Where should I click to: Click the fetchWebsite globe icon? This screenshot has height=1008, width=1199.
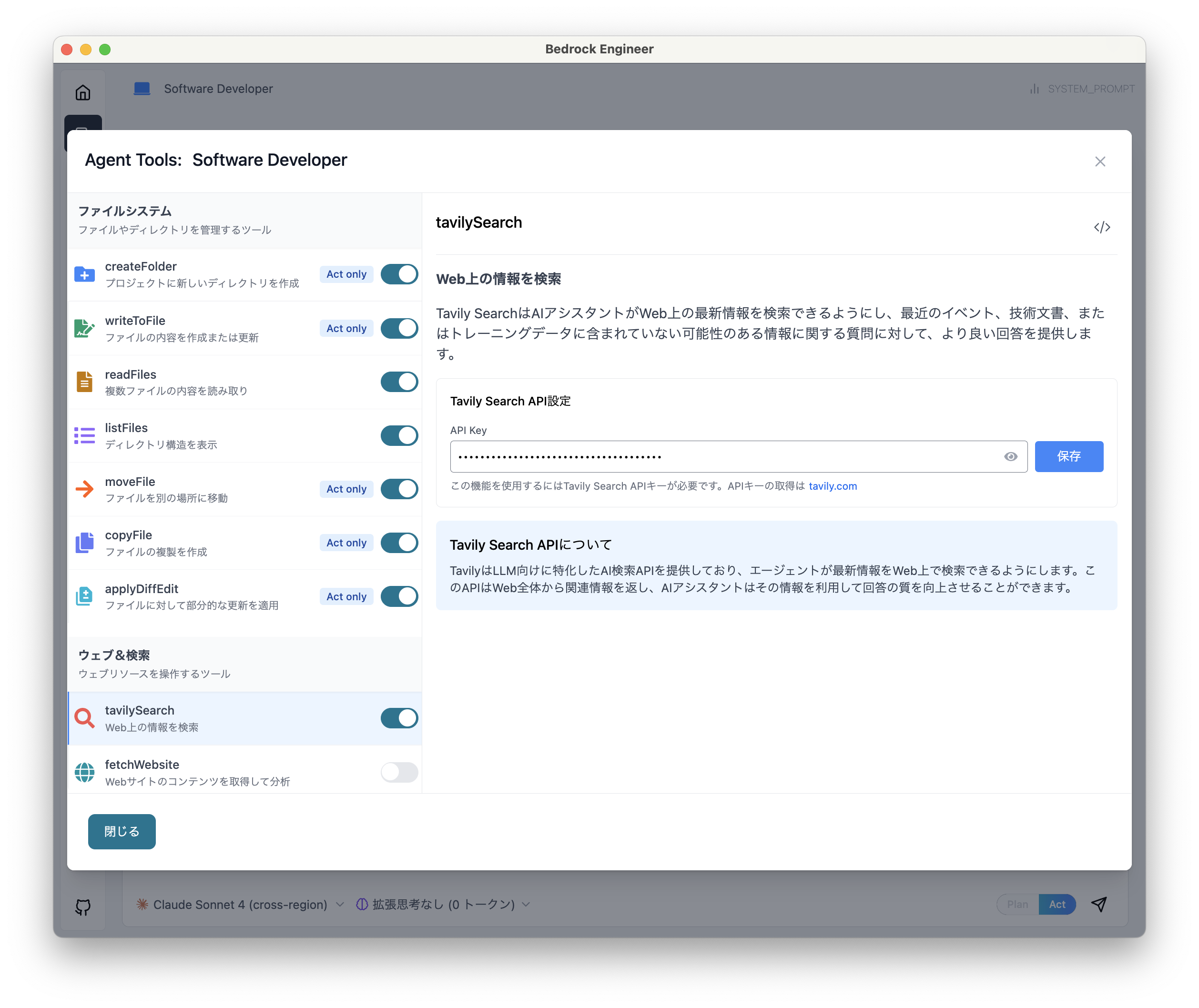tap(84, 773)
